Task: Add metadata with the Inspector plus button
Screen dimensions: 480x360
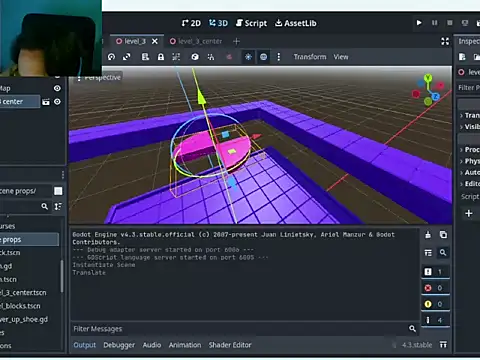Action: pyautogui.click(x=469, y=213)
